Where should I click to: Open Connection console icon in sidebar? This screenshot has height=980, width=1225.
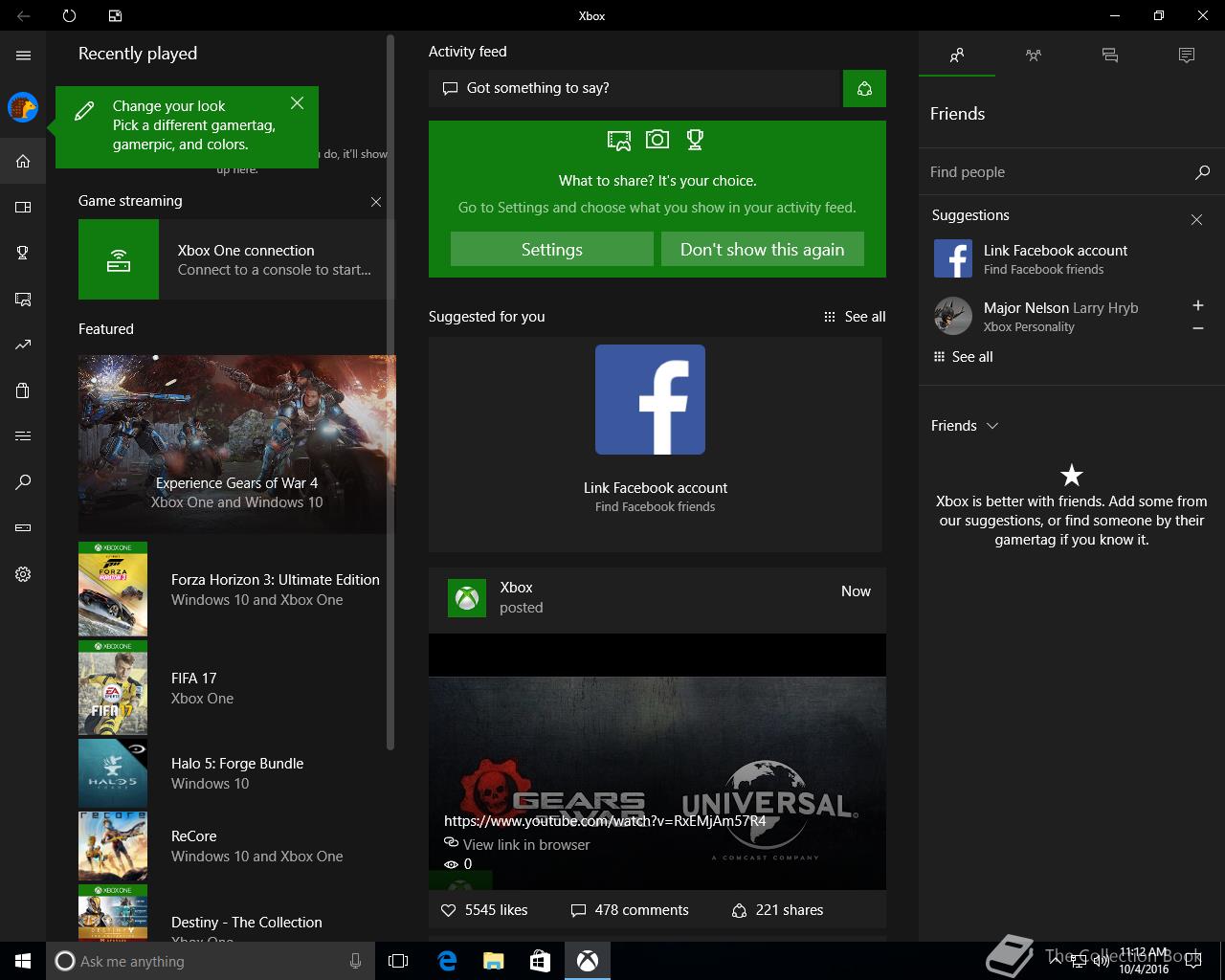coord(23,528)
